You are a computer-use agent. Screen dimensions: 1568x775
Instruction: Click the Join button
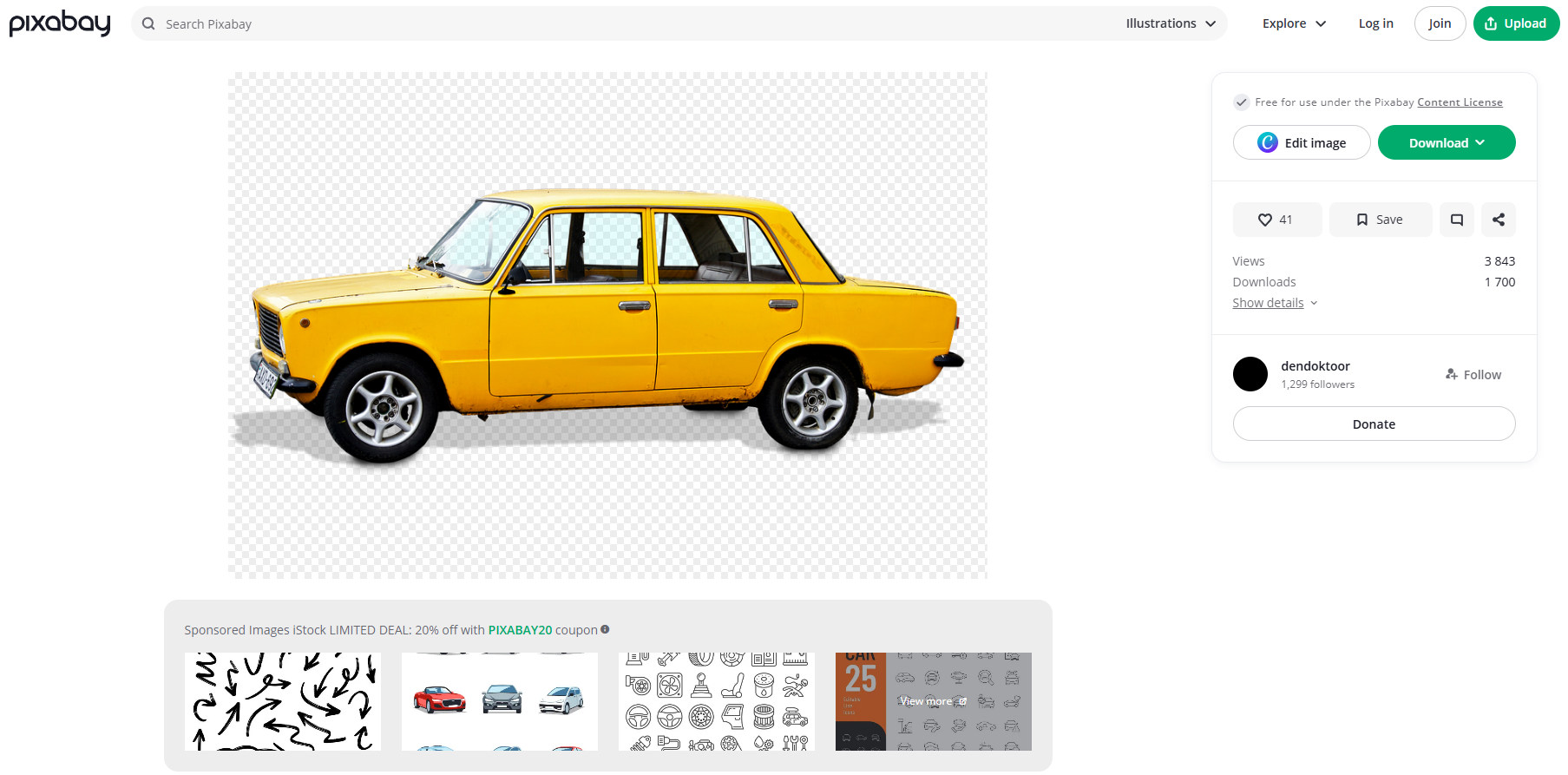[1439, 23]
